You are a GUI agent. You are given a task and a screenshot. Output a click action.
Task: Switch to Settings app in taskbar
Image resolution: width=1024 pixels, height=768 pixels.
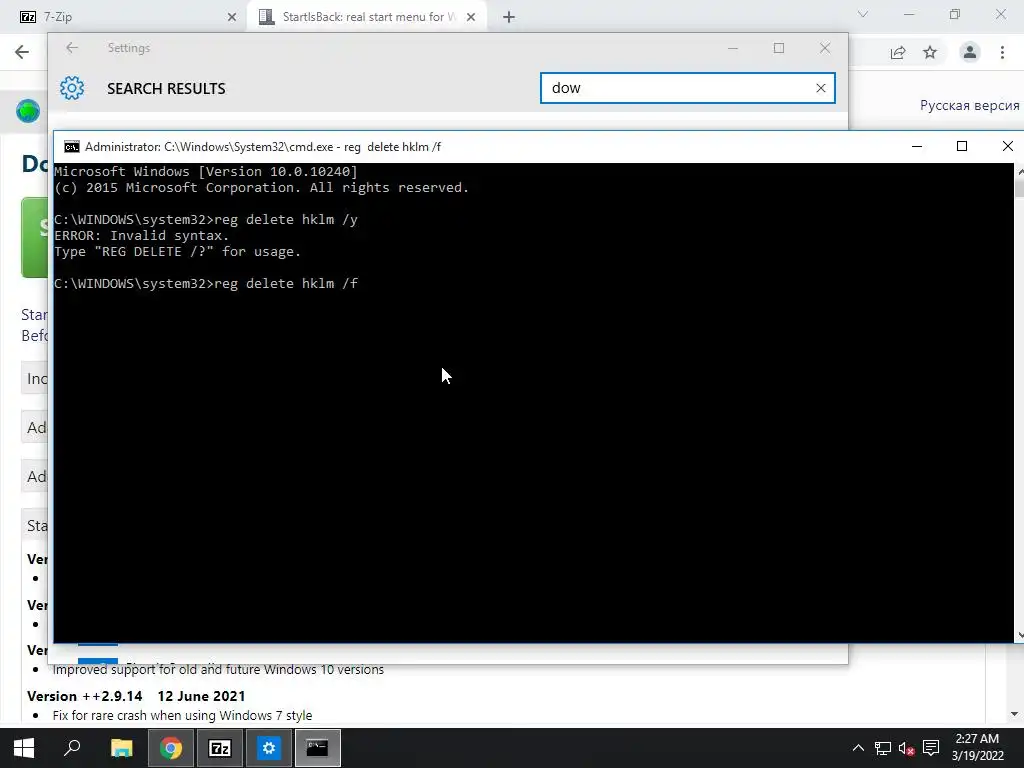coord(268,748)
